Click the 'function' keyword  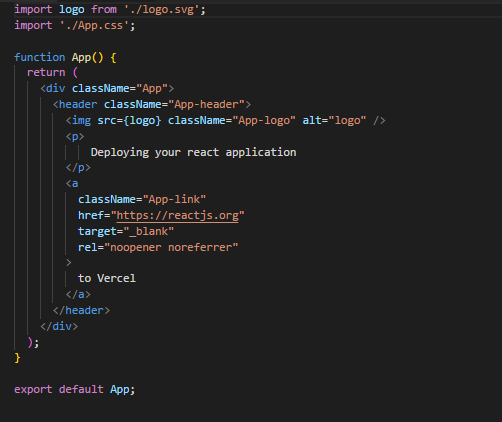pos(39,57)
